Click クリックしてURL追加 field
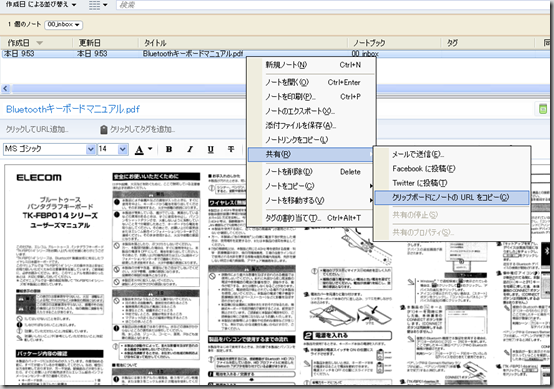Viewport: 554px width, 389px height. coord(37,129)
